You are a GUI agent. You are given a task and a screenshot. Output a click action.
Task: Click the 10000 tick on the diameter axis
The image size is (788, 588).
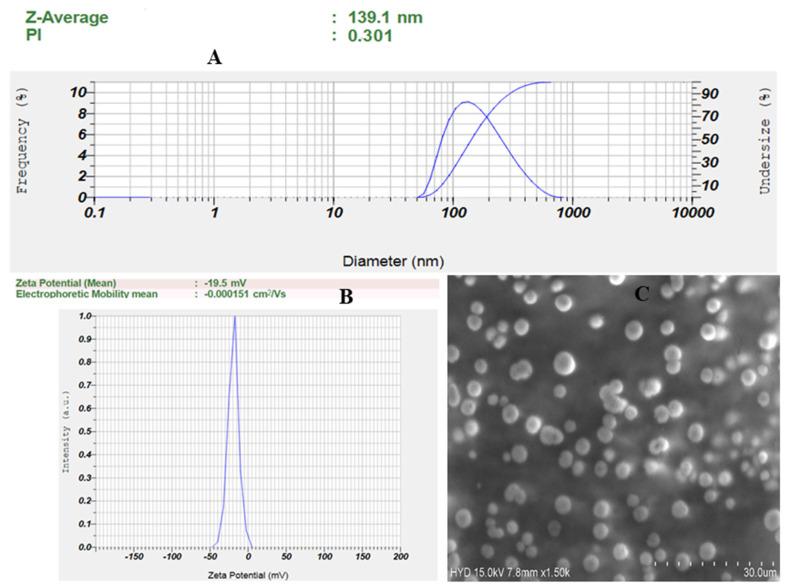693,213
